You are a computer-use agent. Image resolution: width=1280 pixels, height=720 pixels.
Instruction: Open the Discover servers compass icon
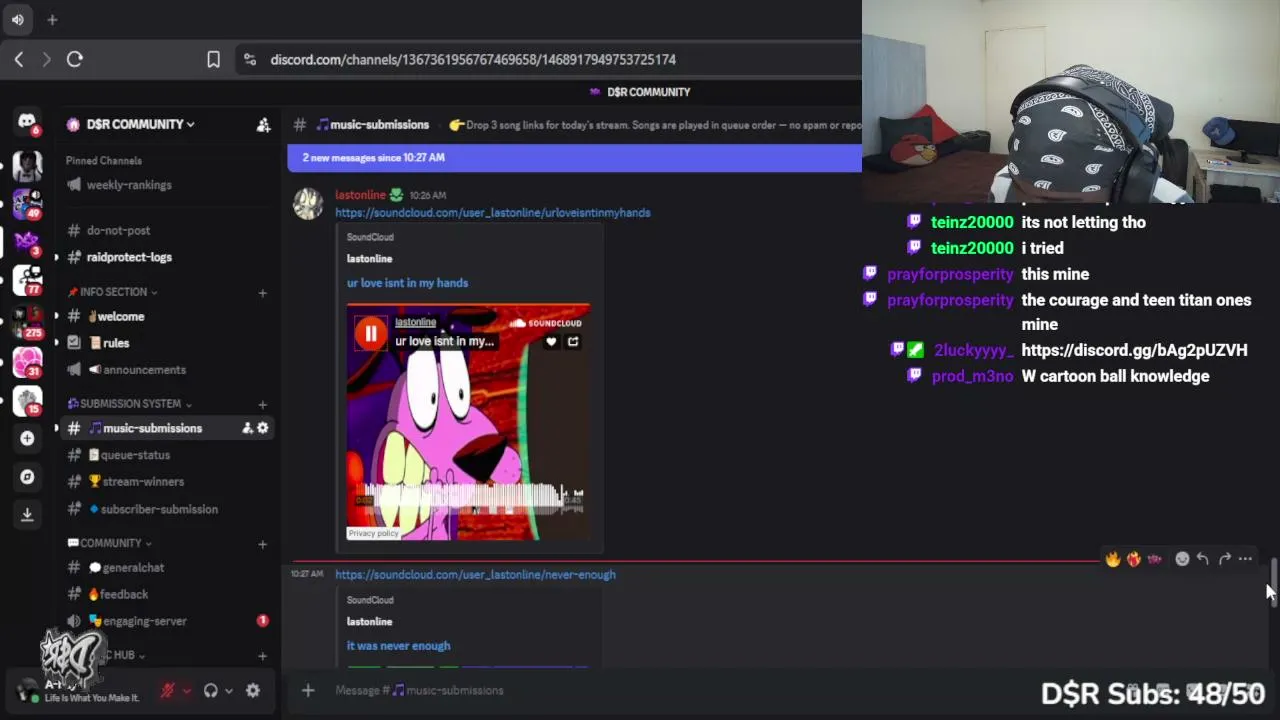(27, 477)
